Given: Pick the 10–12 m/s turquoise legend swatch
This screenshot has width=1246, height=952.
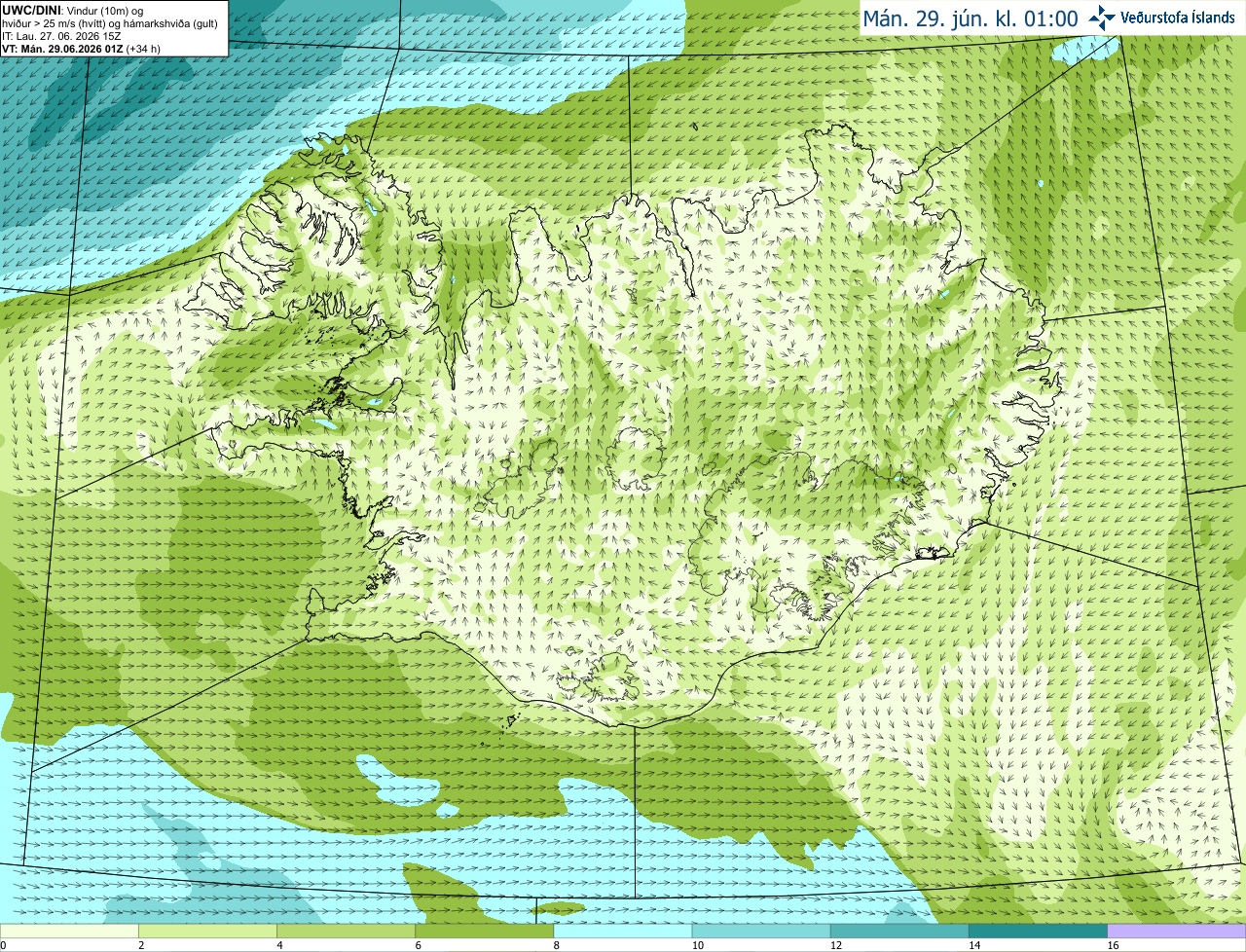Looking at the screenshot, I should pyautogui.click(x=761, y=932).
